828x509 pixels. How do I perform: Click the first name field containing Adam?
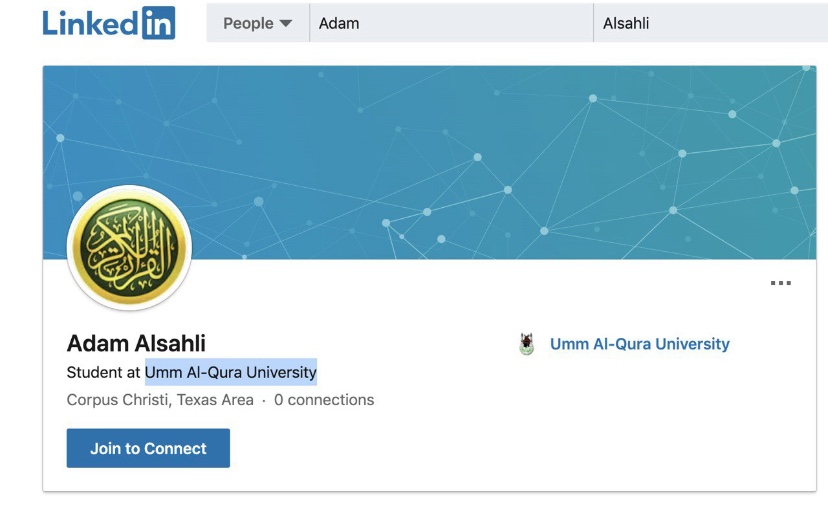[x=450, y=23]
